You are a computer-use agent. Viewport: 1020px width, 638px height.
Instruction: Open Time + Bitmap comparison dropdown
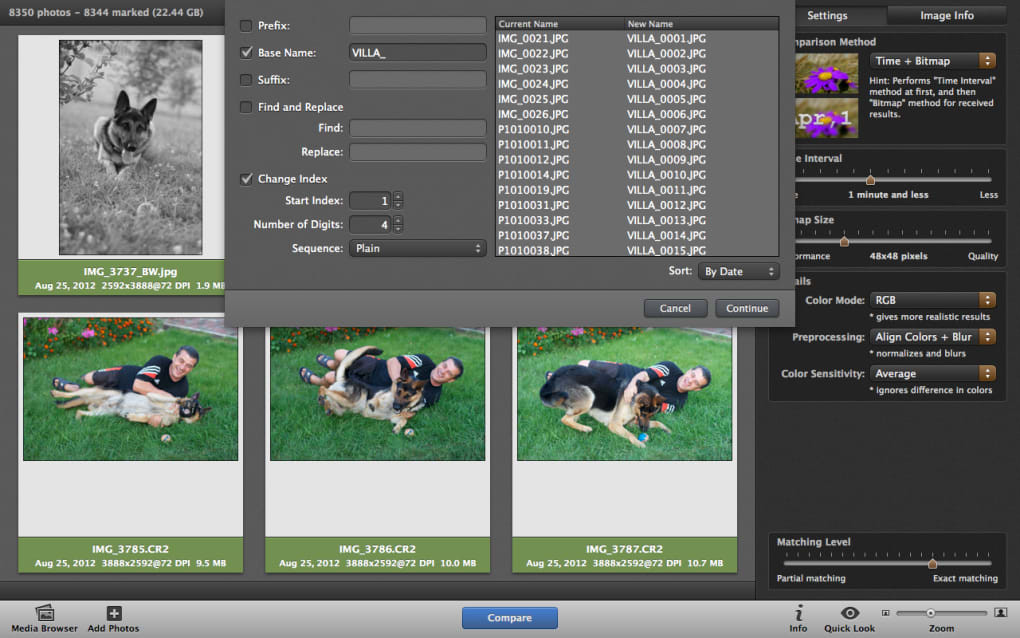point(933,61)
